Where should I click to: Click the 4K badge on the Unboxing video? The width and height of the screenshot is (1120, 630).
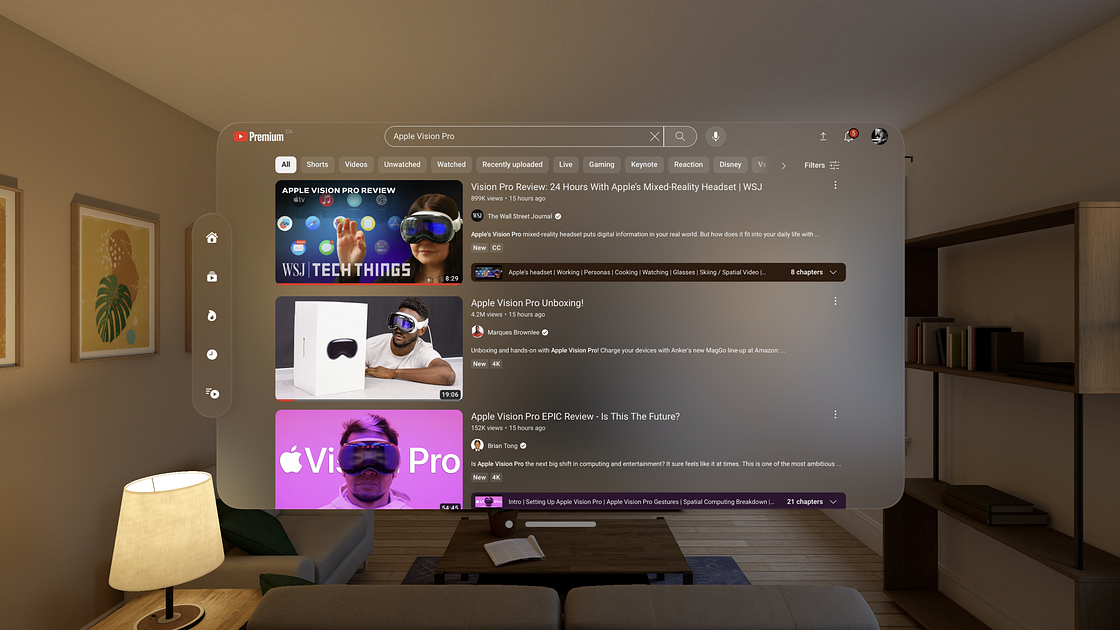point(496,364)
